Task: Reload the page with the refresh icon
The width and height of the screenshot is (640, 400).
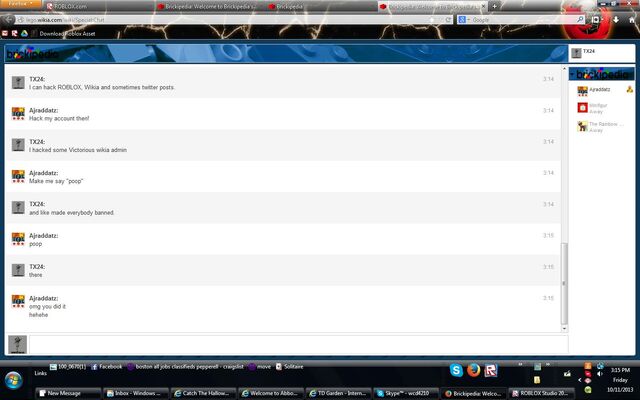Action: tap(448, 20)
